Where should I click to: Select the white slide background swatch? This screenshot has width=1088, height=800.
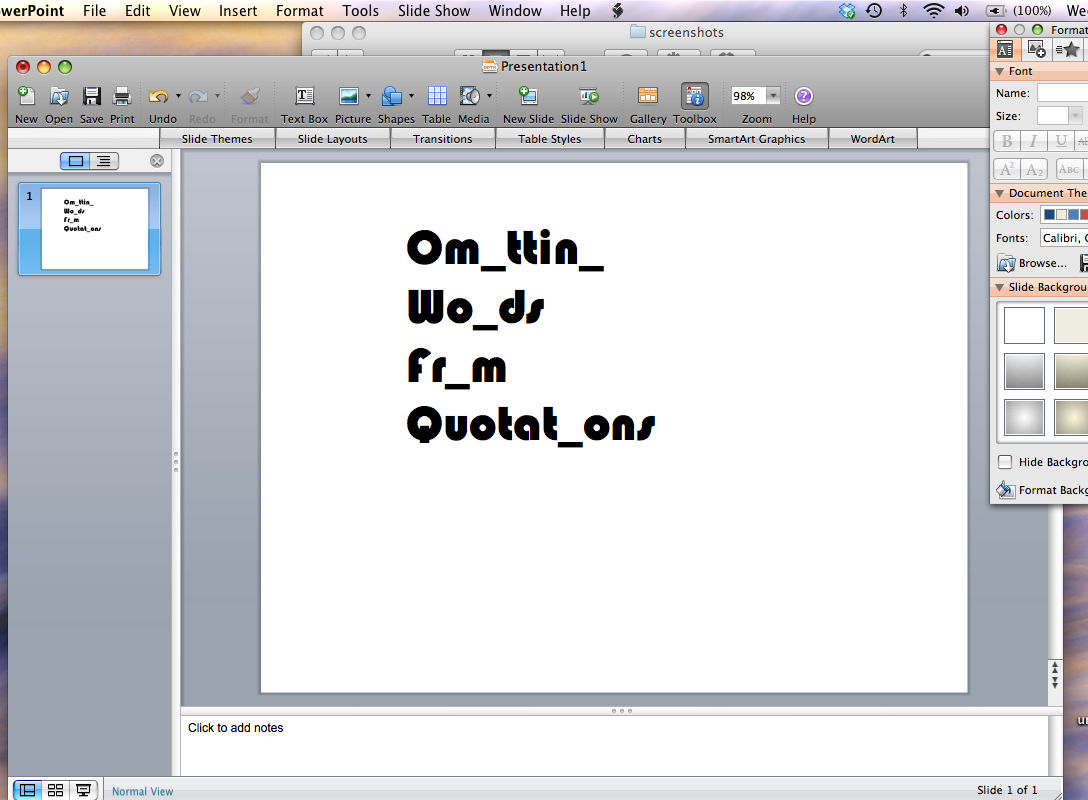tap(1024, 326)
